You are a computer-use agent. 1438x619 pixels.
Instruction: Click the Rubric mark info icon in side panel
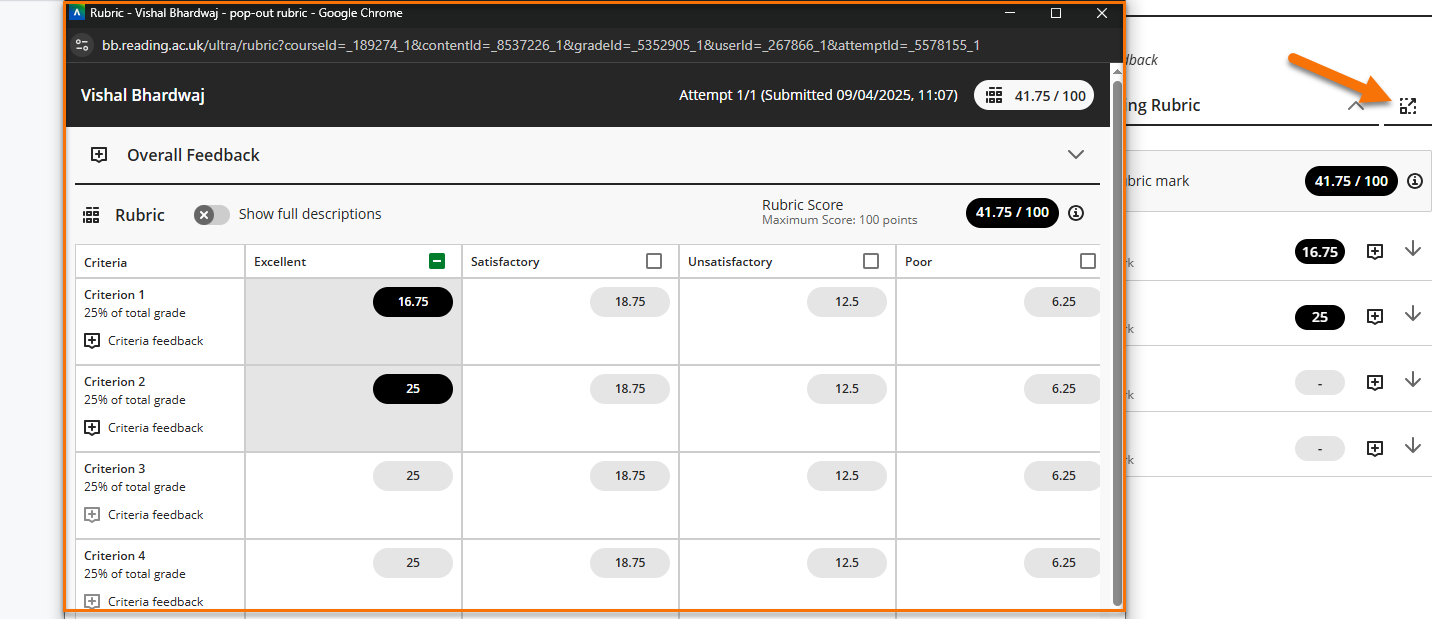coord(1414,181)
